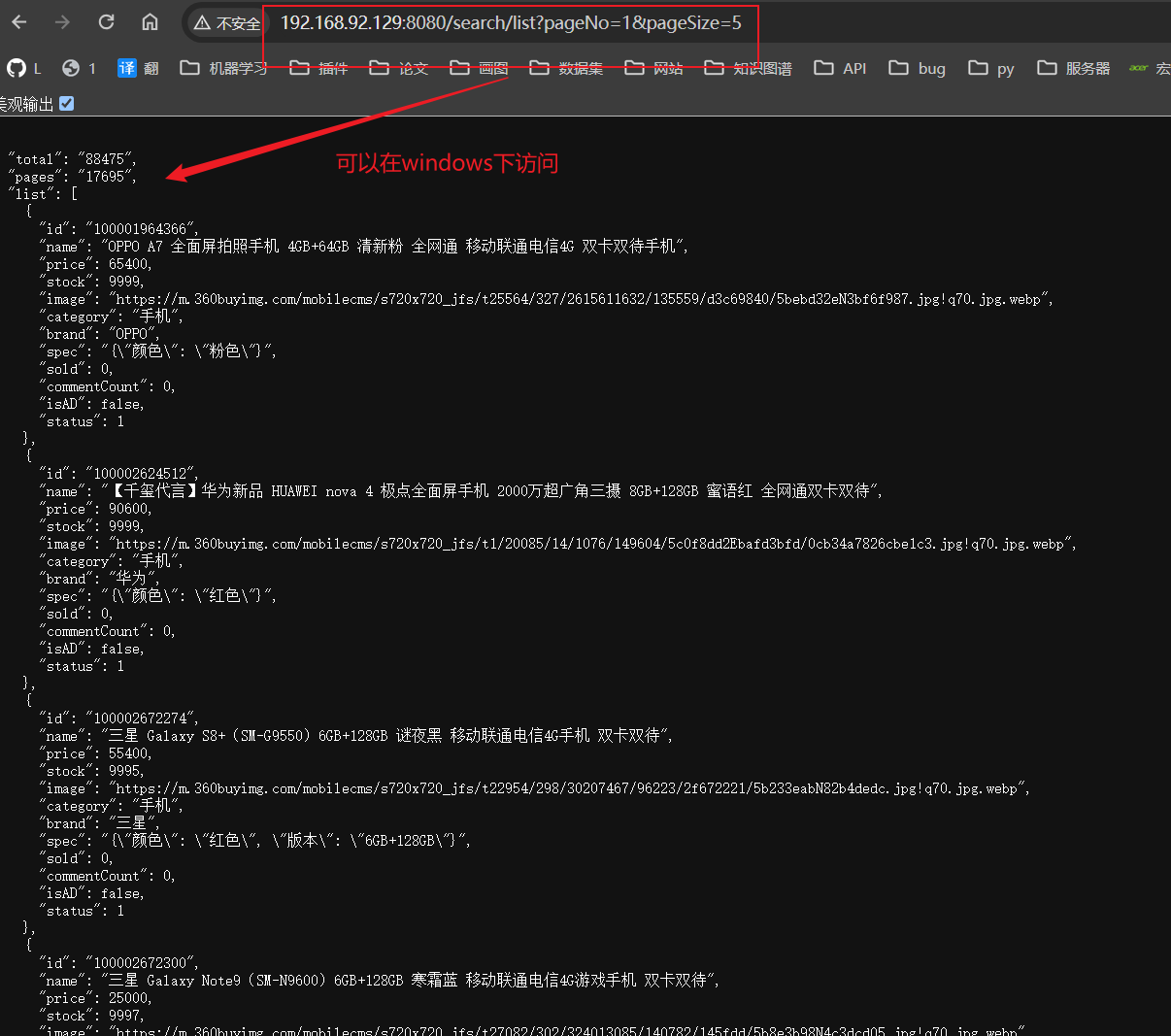Click the brand "华为" line
This screenshot has width=1171, height=1036.
click(x=98, y=579)
